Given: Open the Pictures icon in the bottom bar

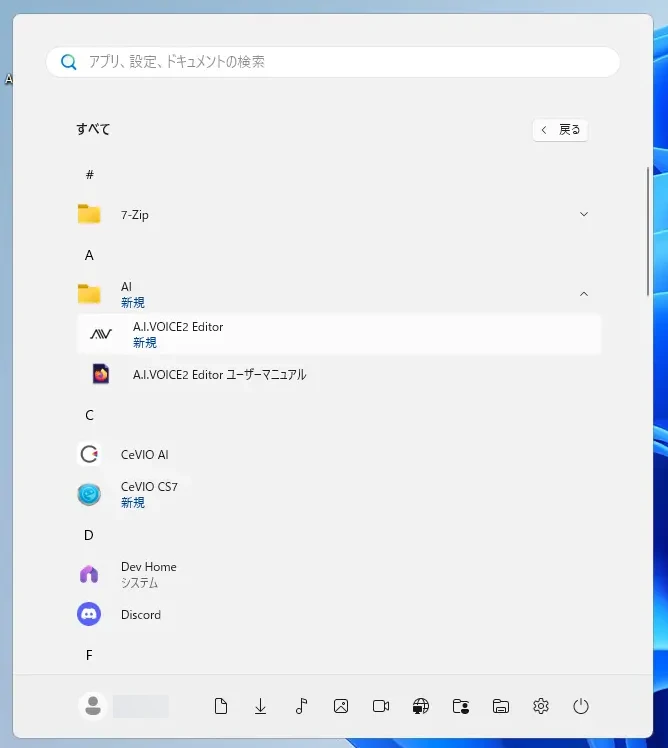Looking at the screenshot, I should (341, 706).
